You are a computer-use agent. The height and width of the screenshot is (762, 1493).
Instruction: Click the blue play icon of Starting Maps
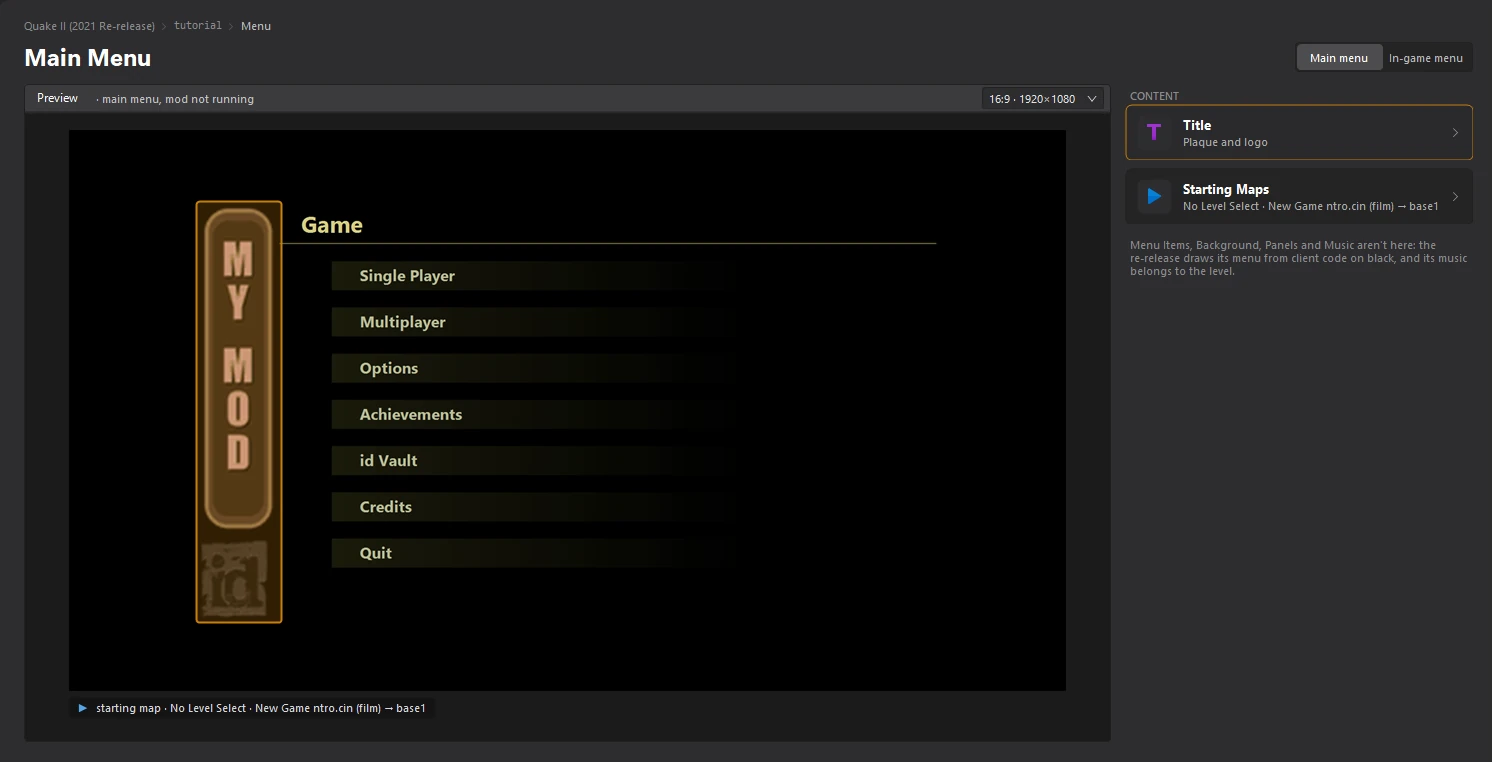[x=1154, y=196]
